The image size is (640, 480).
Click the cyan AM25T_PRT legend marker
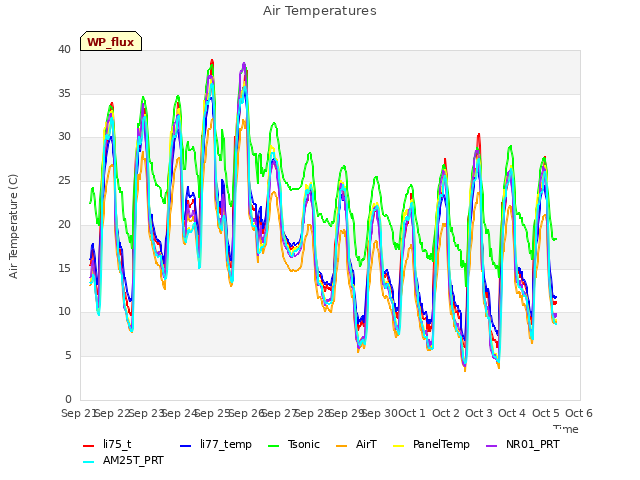pyautogui.click(x=89, y=462)
